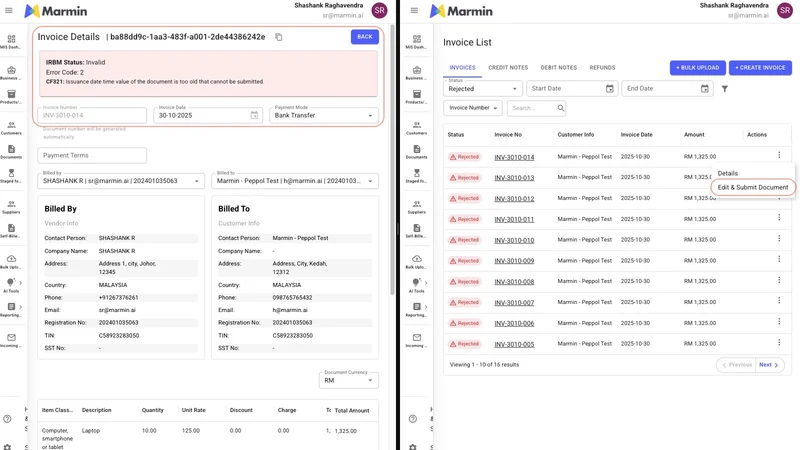Viewport: 800px width, 450px height.
Task: Open invoice link INV-3010-010
Action: coord(514,240)
